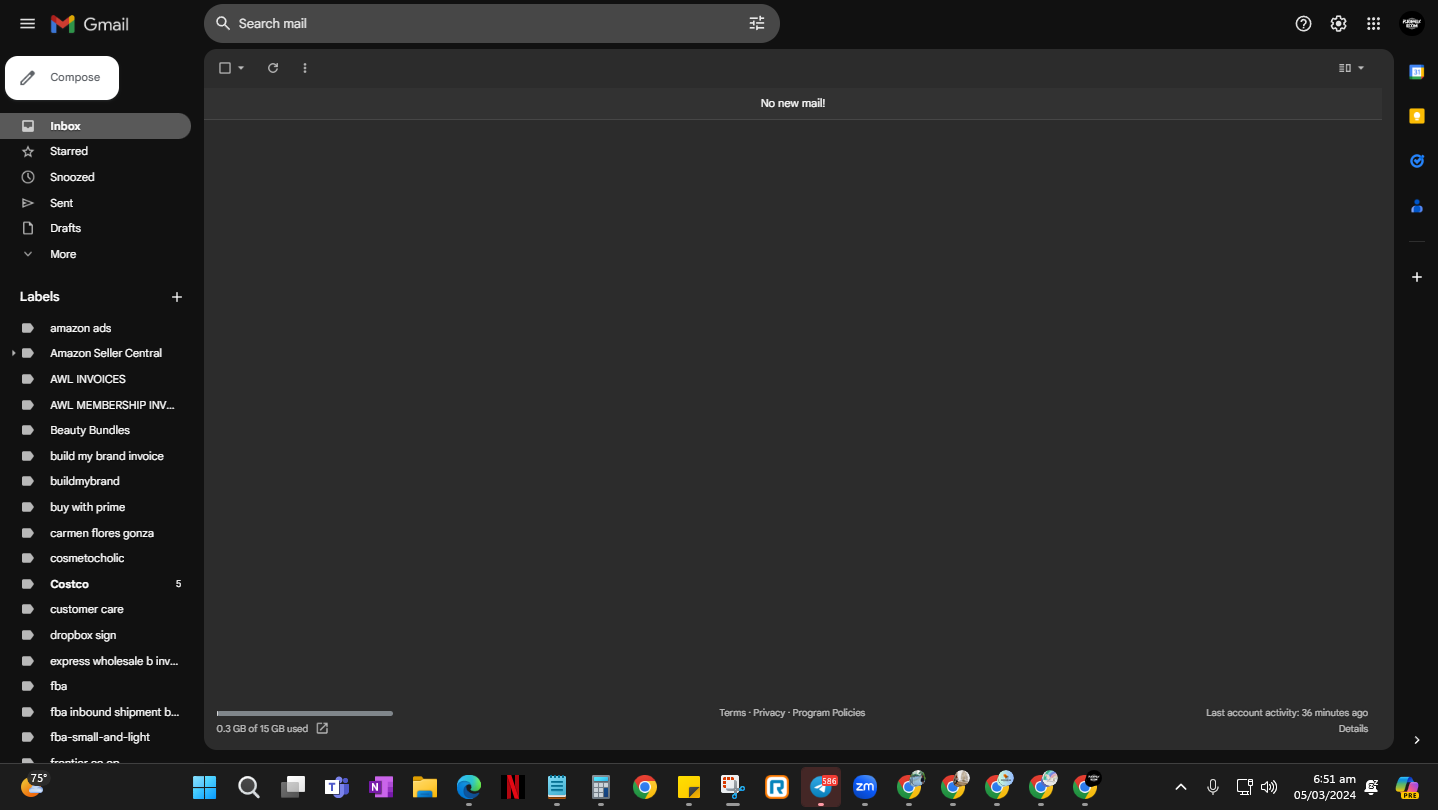This screenshot has width=1438, height=810.
Task: Open account activity Details link
Action: (x=1353, y=729)
